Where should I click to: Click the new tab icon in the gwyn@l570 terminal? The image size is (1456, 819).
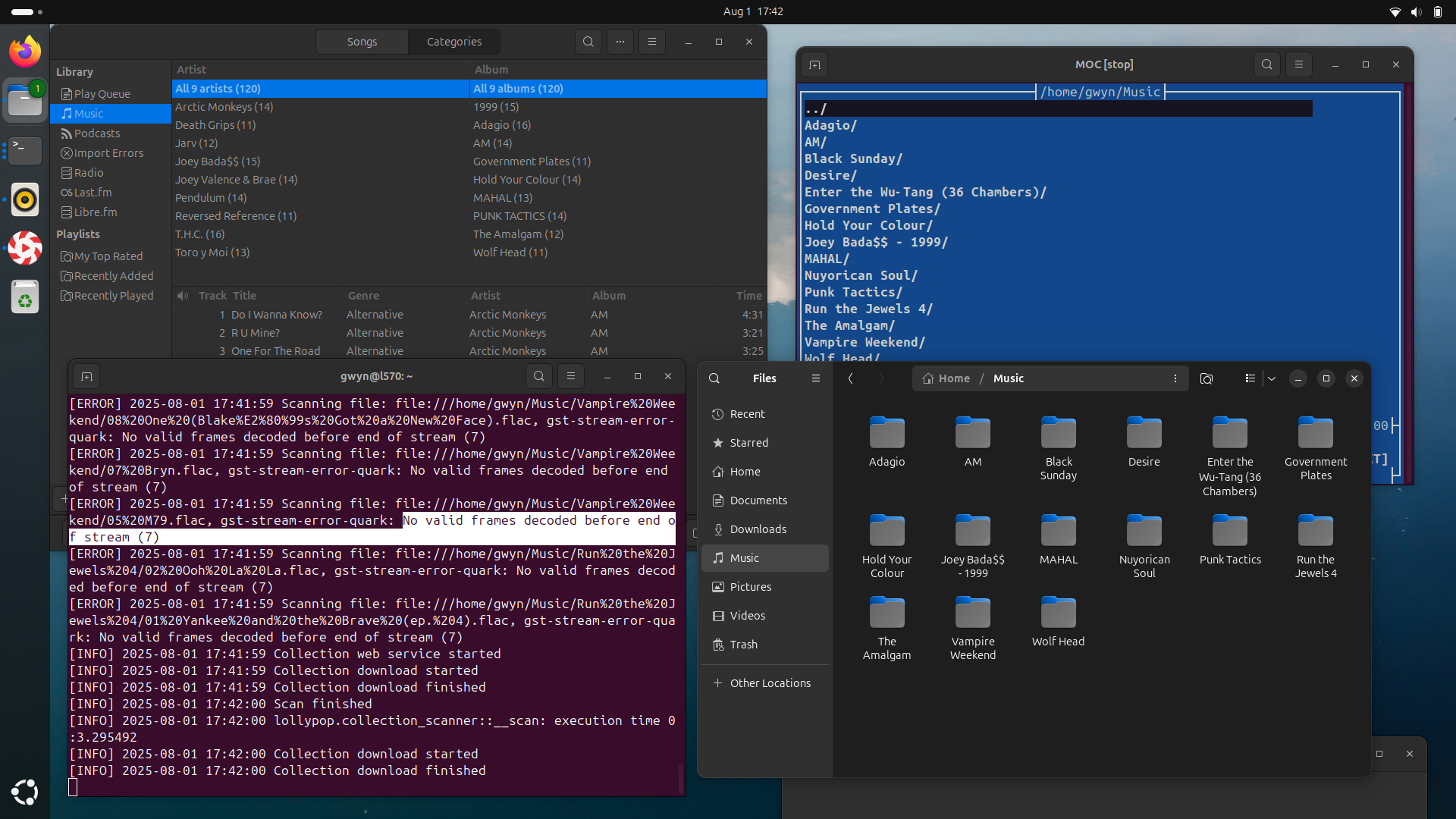pyautogui.click(x=86, y=376)
